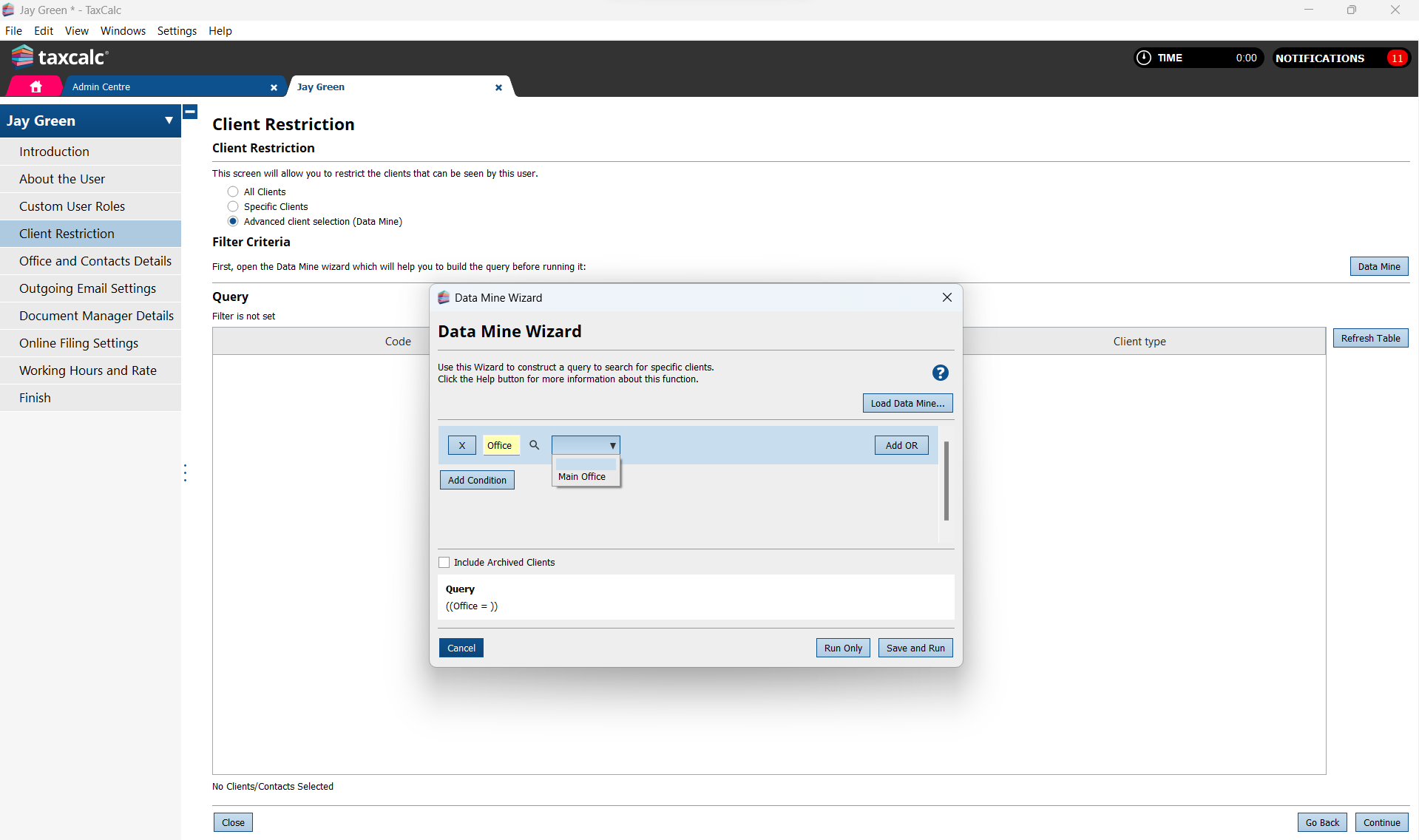This screenshot has width=1419, height=840.
Task: Open the Notifications counter badge
Action: coord(1396,58)
